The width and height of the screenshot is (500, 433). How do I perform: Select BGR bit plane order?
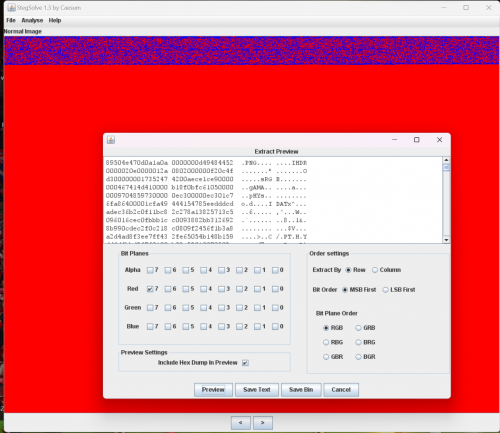click(358, 357)
